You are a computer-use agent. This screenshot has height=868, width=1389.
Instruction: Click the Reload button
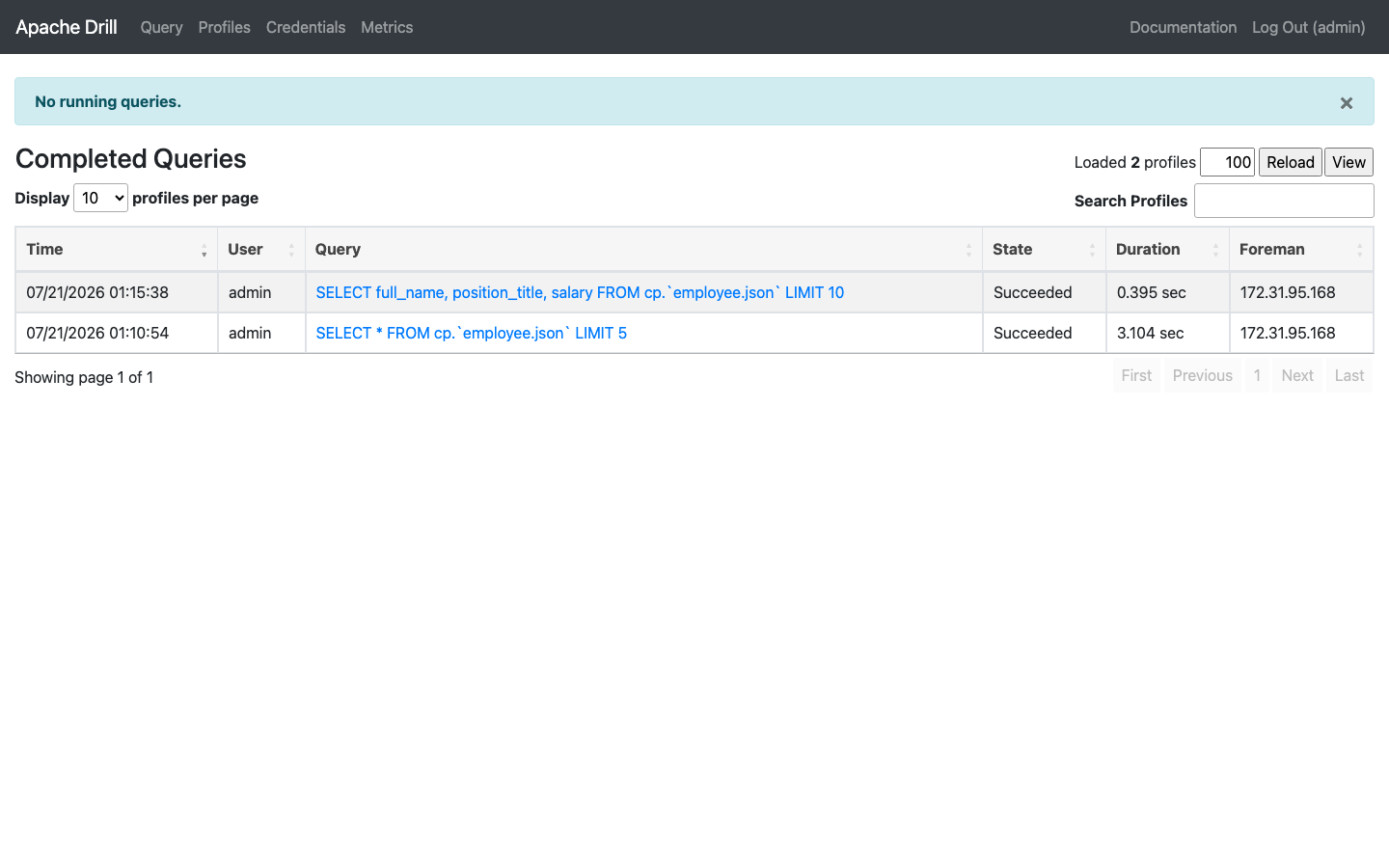click(1291, 162)
